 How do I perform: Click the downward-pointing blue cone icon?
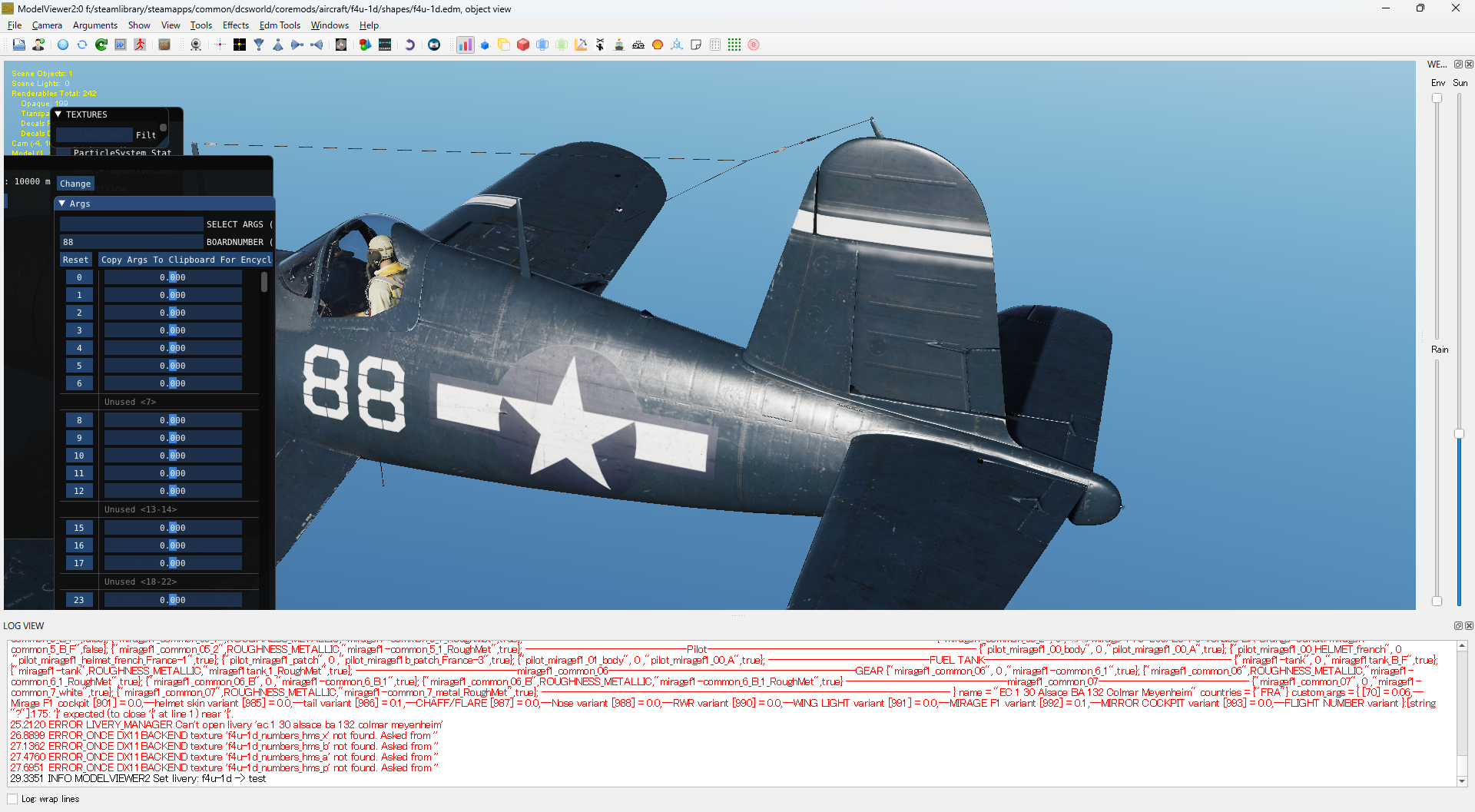(x=259, y=45)
